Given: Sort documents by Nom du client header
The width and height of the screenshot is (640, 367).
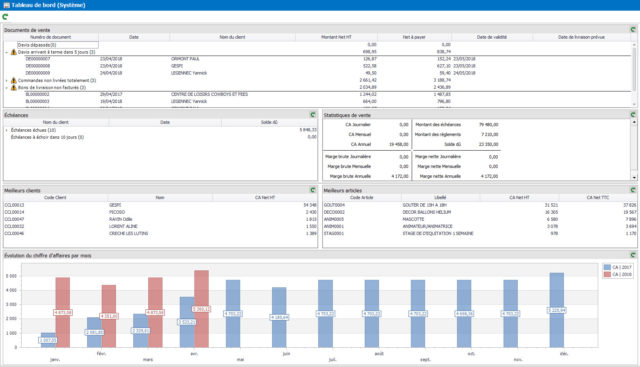Looking at the screenshot, I should (232, 37).
